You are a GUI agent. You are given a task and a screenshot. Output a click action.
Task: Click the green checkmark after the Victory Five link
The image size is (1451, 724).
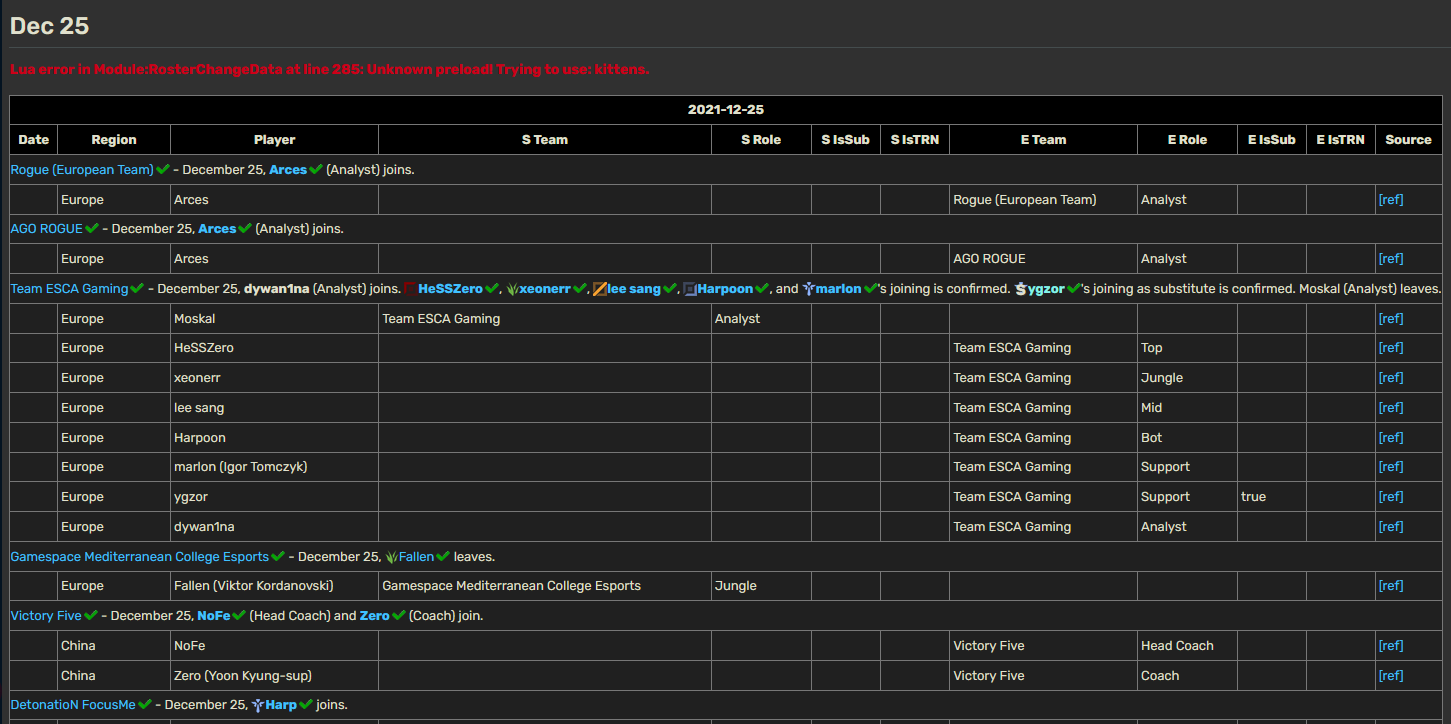[91, 616]
